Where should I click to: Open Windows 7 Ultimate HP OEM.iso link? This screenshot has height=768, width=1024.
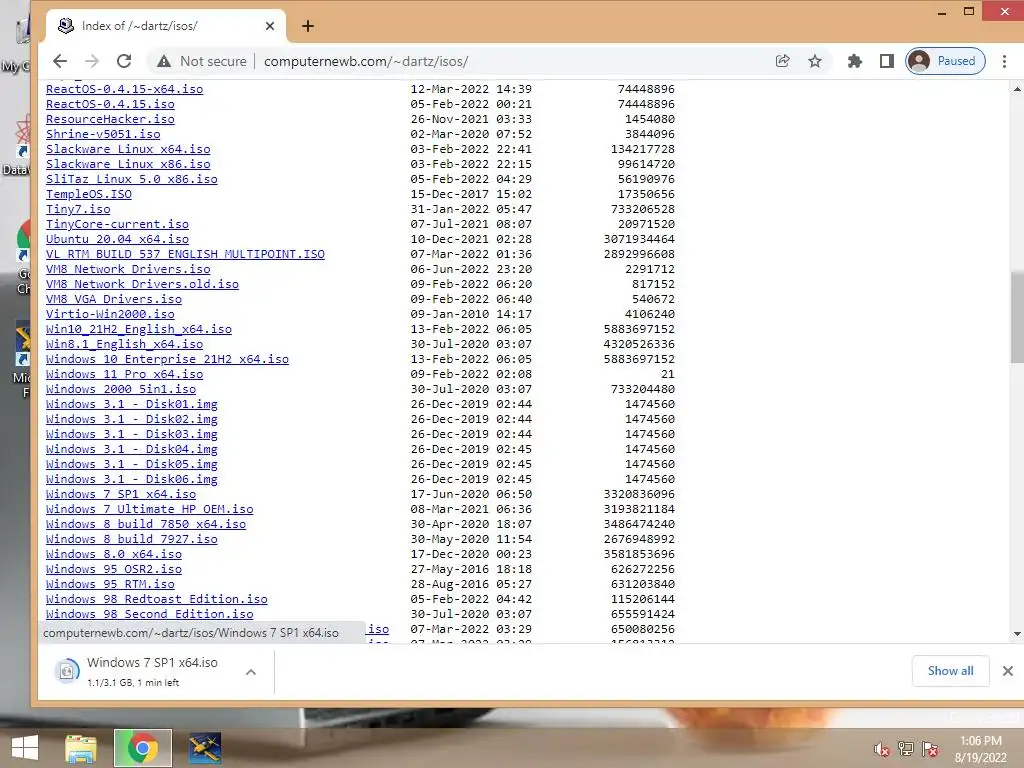pos(150,509)
